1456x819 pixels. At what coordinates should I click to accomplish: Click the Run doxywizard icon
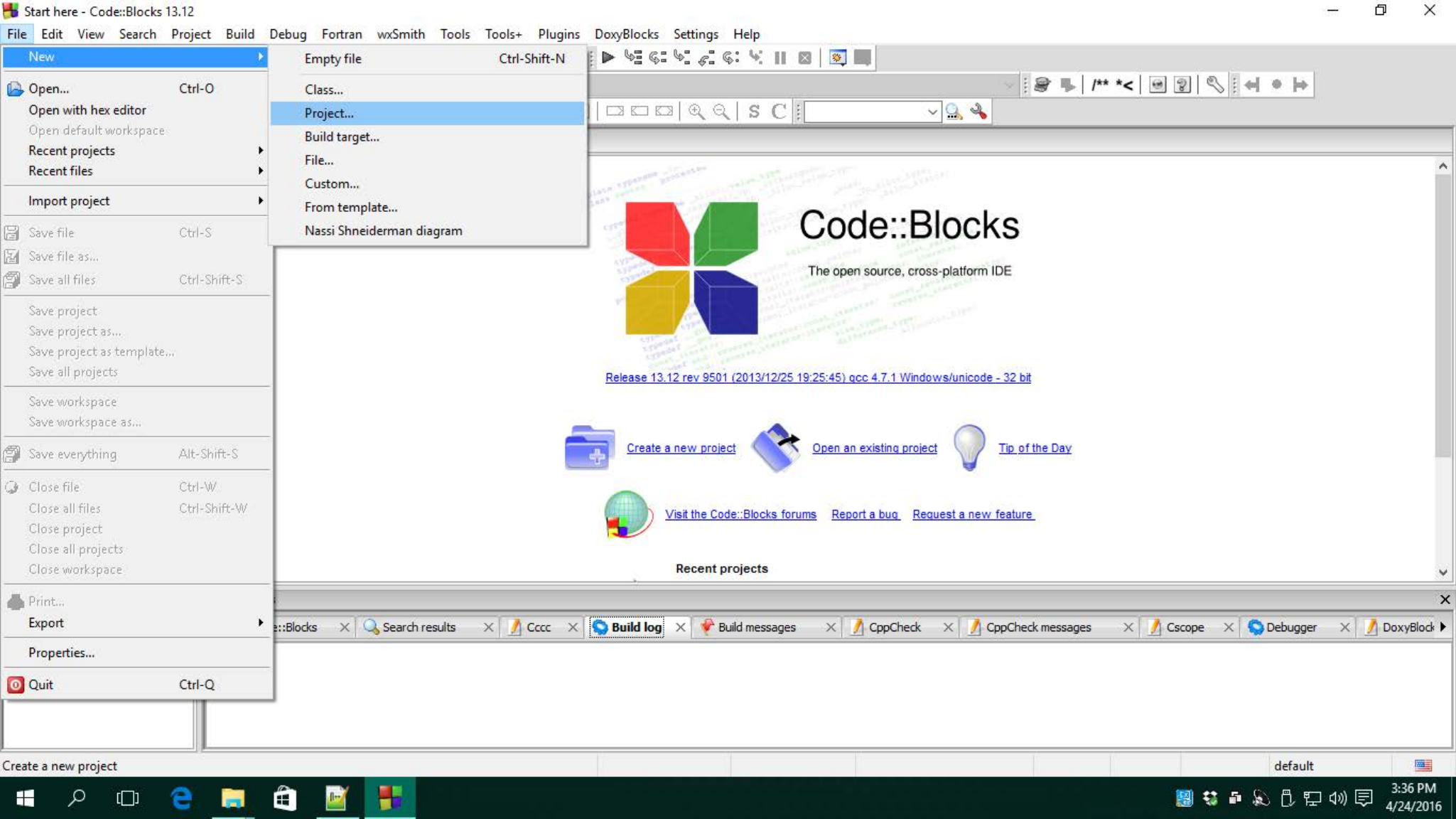point(1042,85)
